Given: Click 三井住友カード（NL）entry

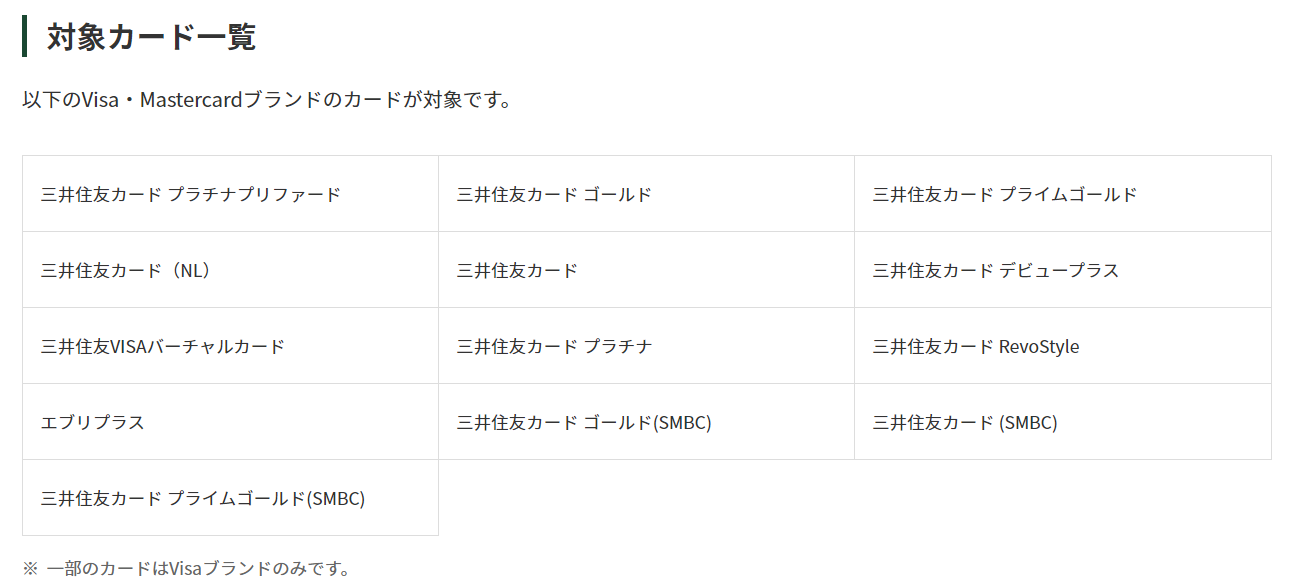Looking at the screenshot, I should (x=230, y=270).
